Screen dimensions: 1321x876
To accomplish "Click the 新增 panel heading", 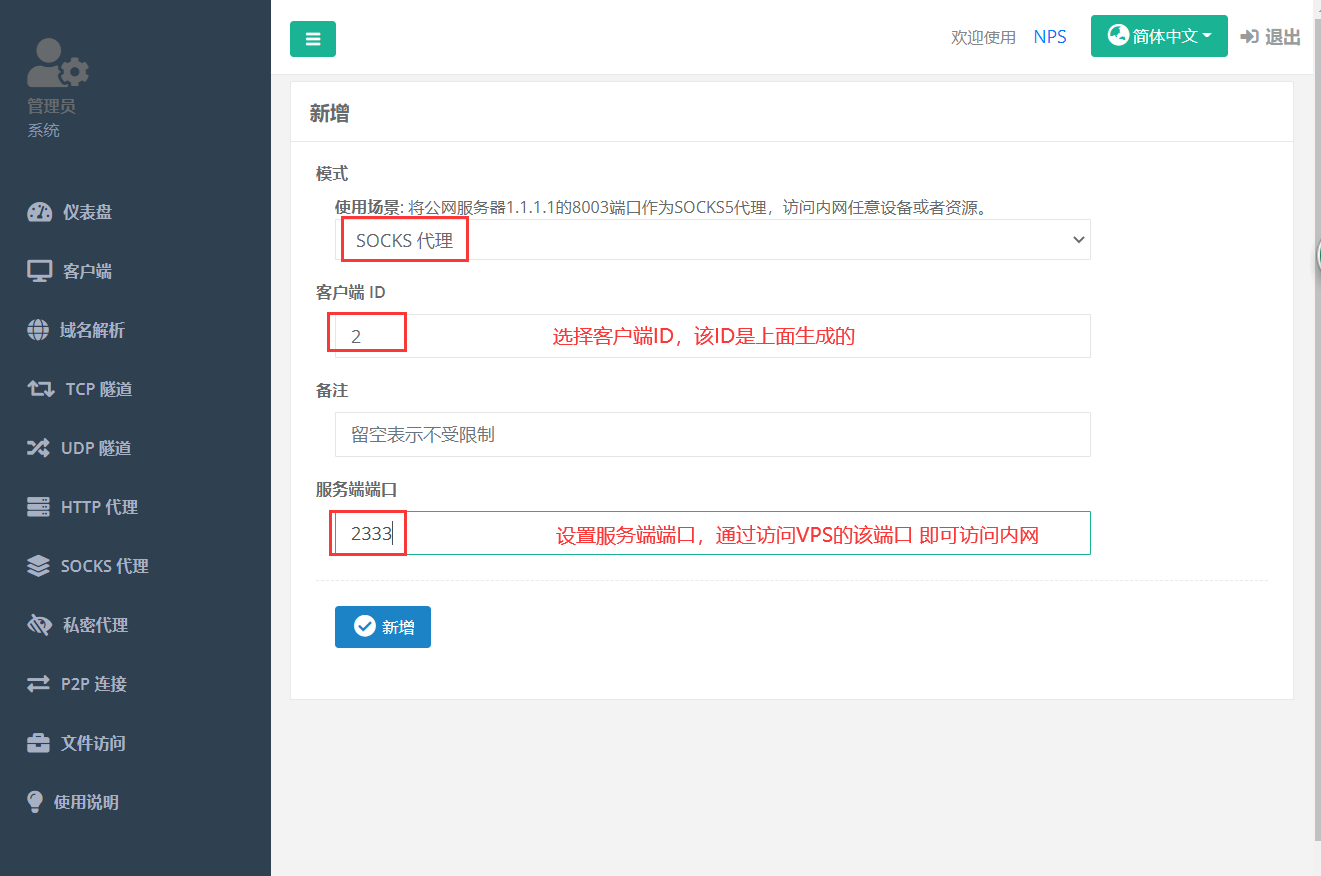I will pos(329,113).
